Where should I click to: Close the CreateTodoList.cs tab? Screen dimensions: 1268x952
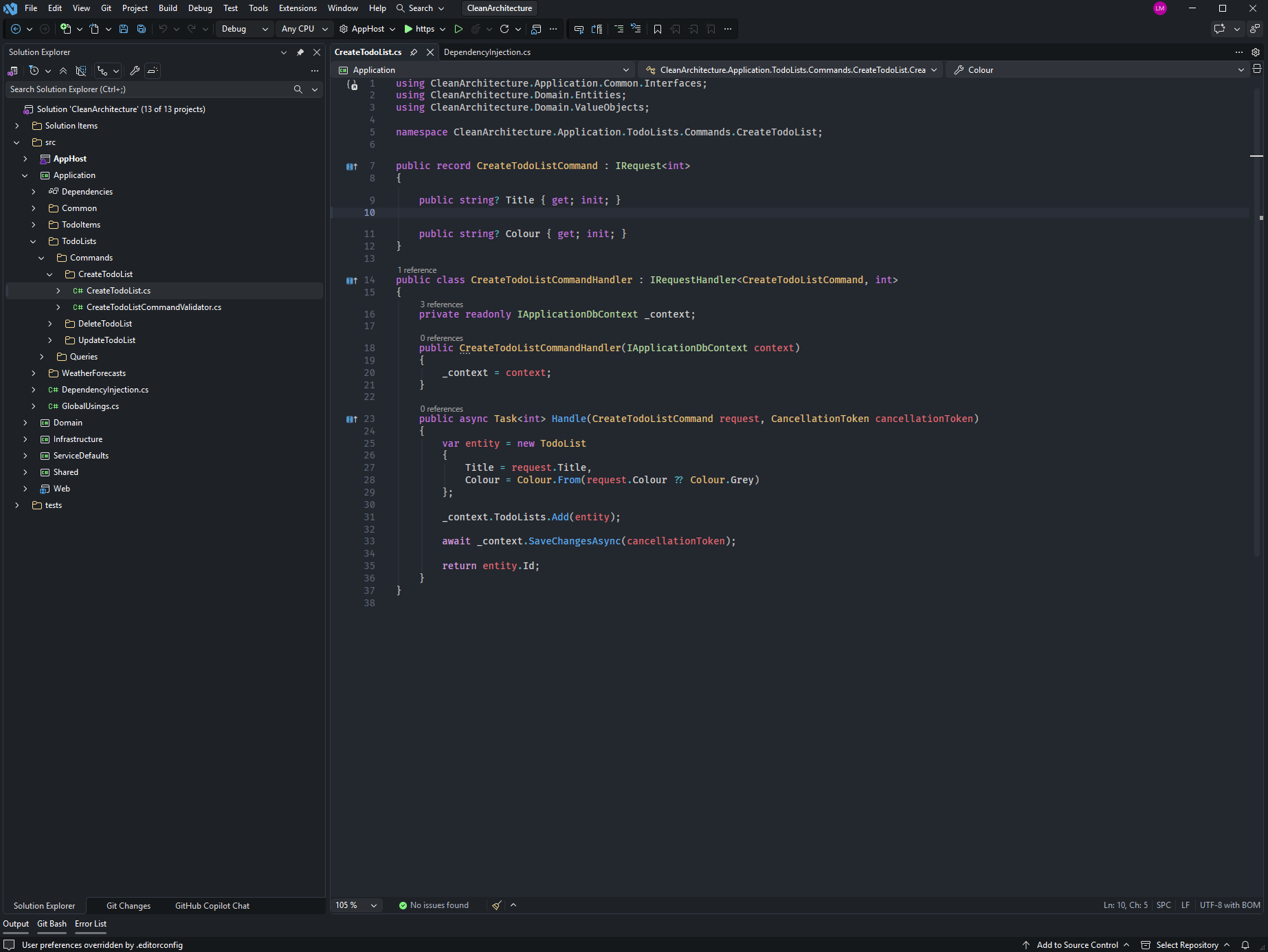click(x=430, y=52)
